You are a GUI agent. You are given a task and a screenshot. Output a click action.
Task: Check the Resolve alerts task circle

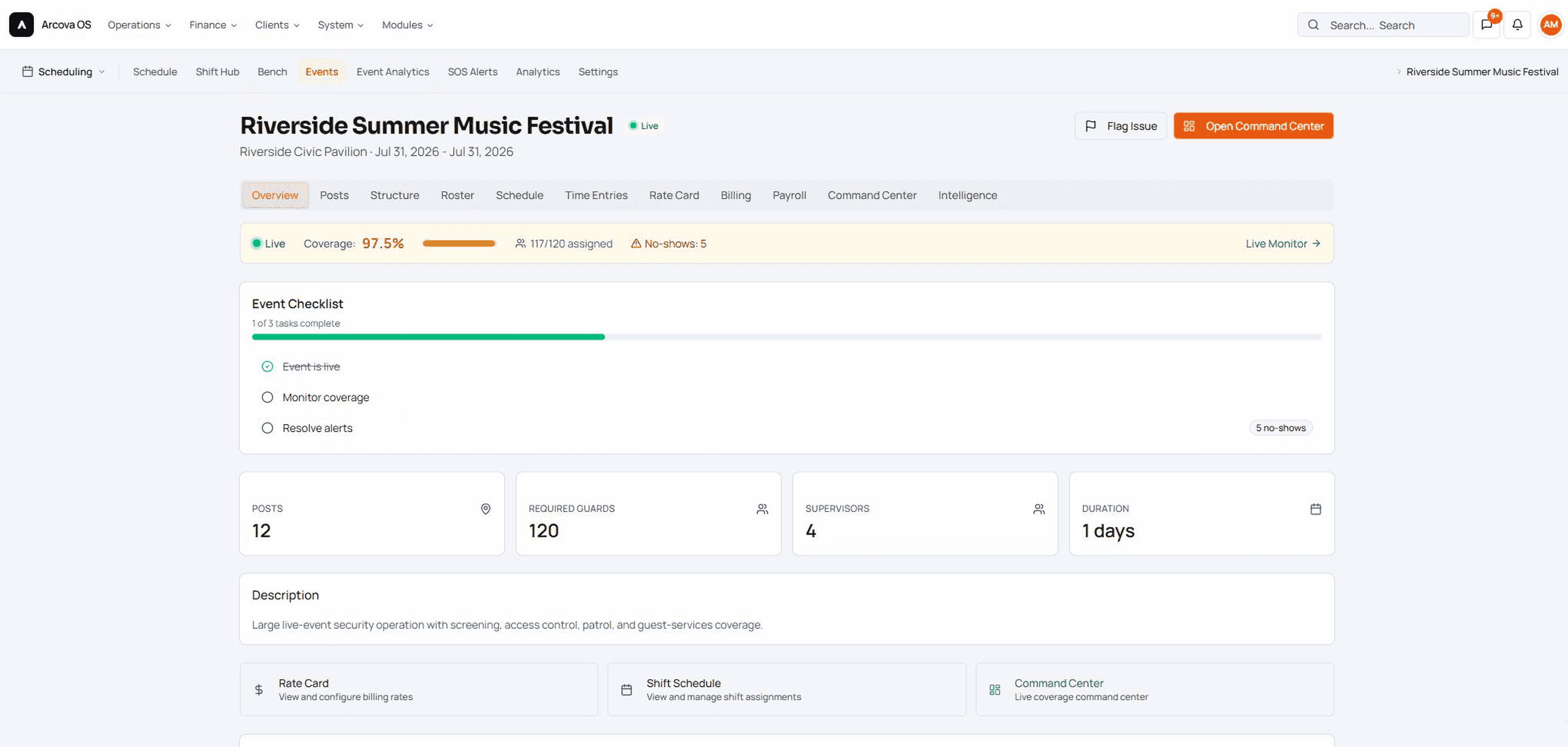pyautogui.click(x=267, y=428)
